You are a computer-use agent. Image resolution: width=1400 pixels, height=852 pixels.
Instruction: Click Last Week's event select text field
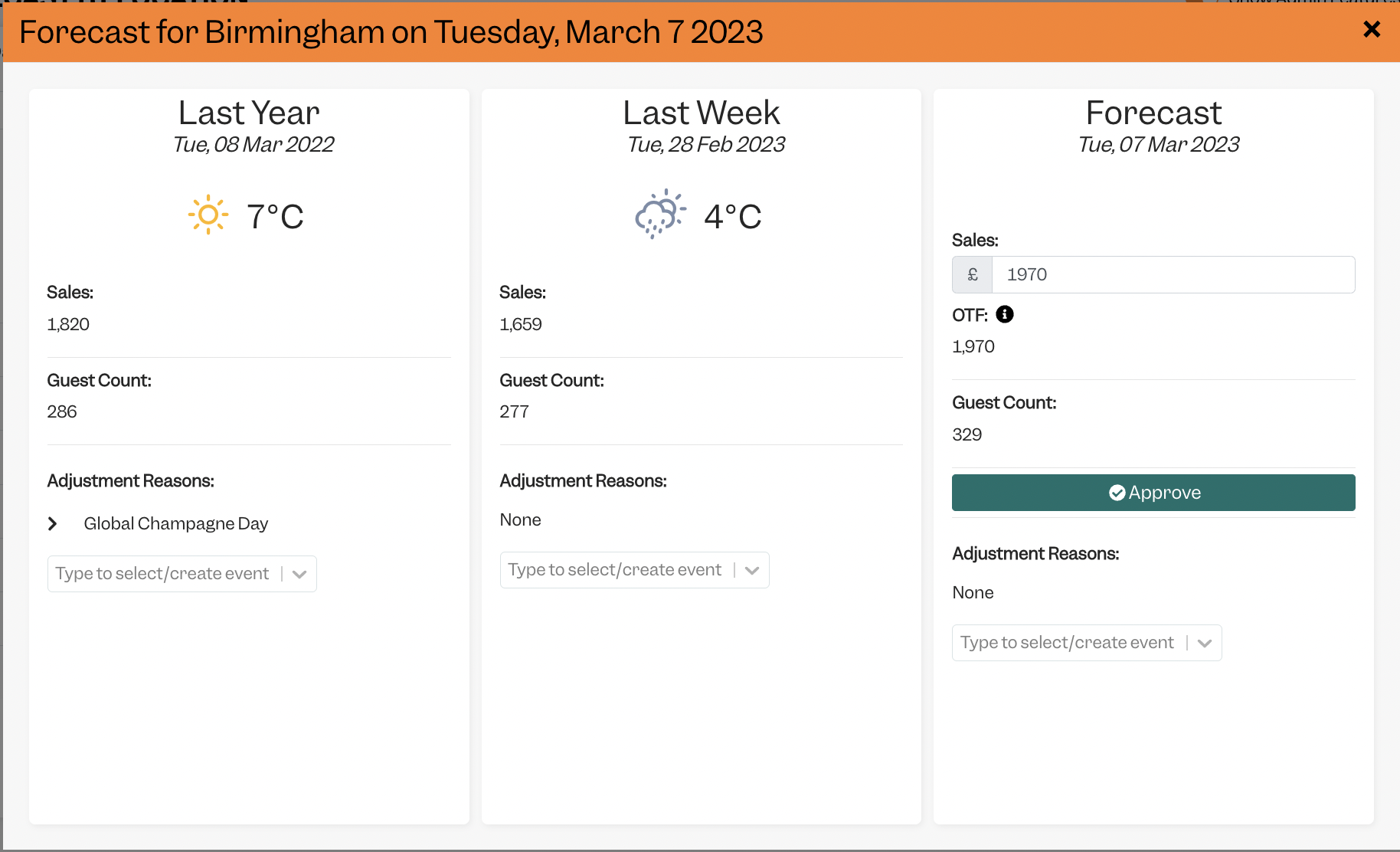[x=615, y=570]
